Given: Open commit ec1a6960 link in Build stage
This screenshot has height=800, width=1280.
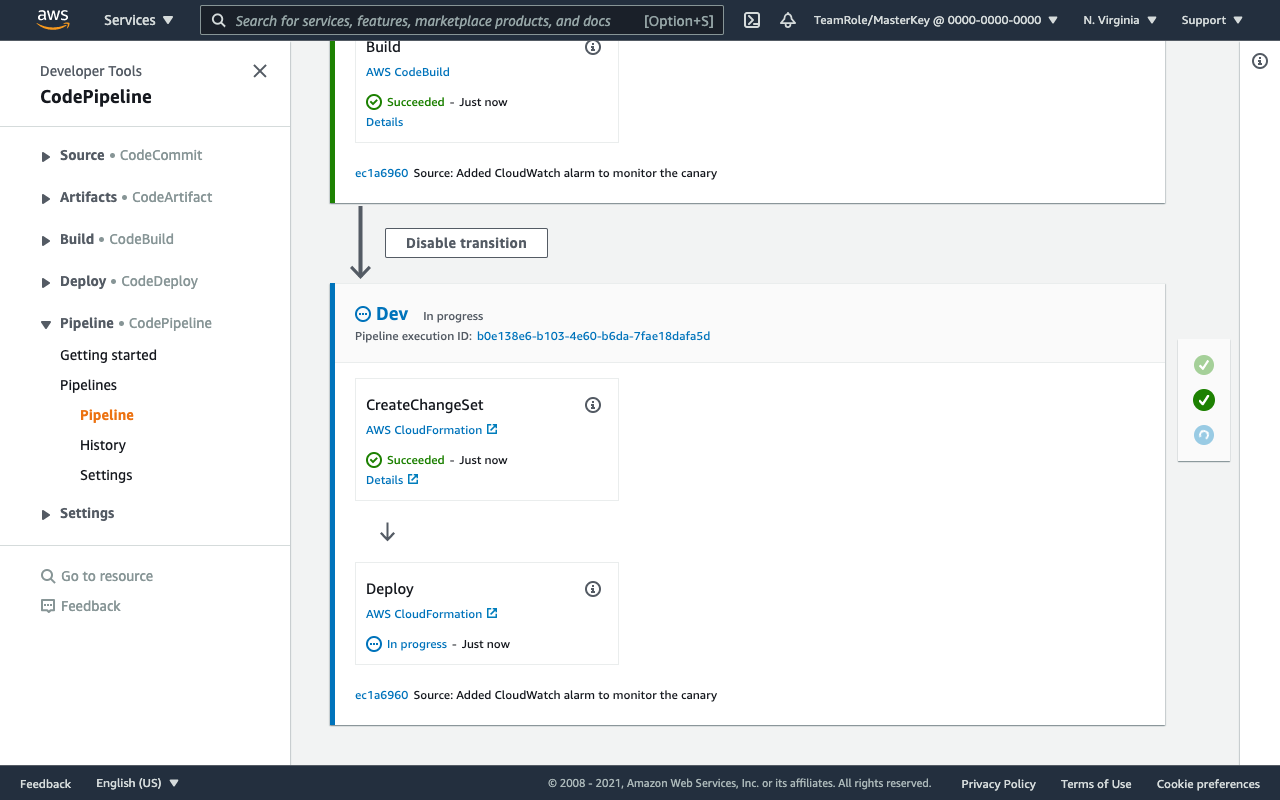Looking at the screenshot, I should [x=382, y=173].
